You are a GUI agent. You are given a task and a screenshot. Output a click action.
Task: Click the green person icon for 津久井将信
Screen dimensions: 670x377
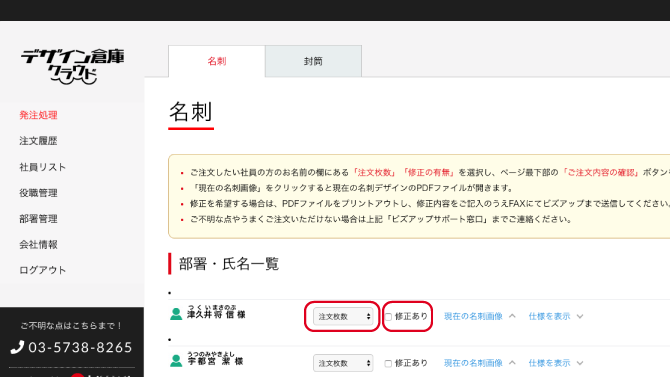tap(176, 314)
